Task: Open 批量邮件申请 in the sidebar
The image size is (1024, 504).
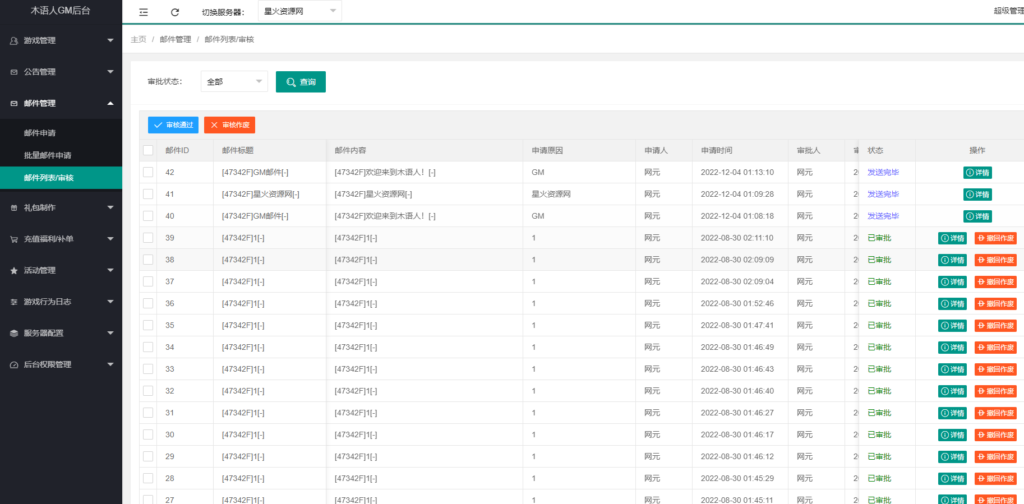Action: coord(47,155)
